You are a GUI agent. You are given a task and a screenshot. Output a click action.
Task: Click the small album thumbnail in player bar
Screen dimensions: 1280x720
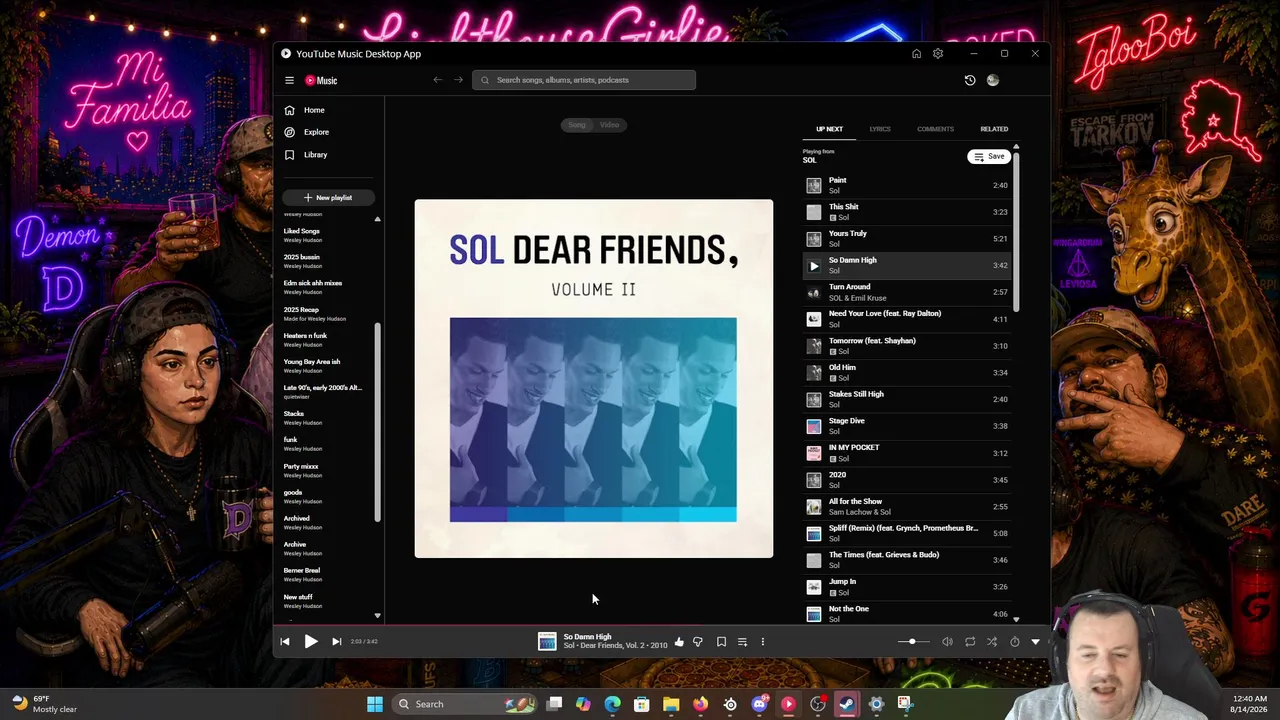(x=547, y=642)
